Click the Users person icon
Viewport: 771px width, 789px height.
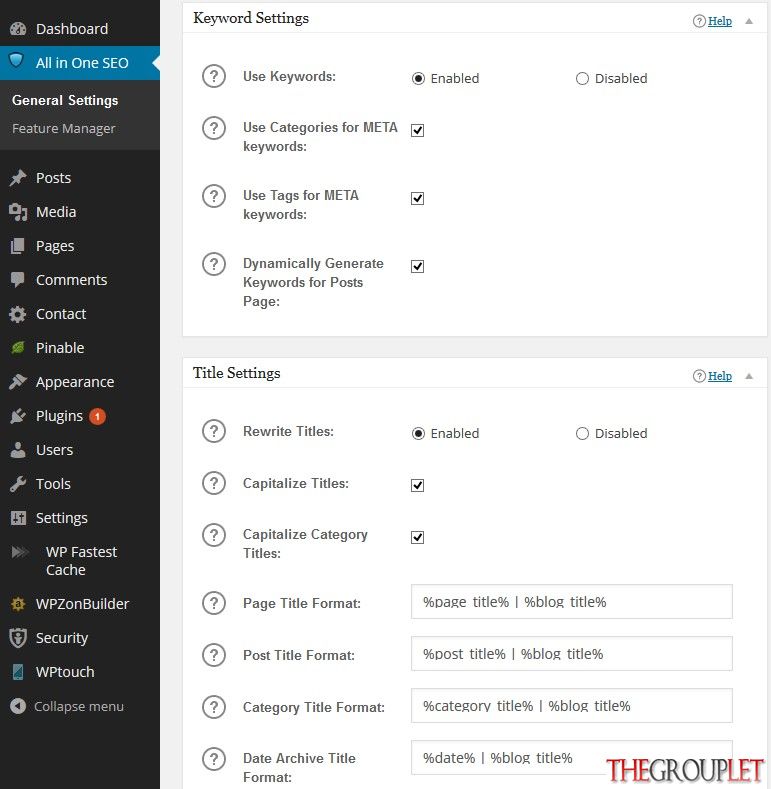pyautogui.click(x=18, y=450)
